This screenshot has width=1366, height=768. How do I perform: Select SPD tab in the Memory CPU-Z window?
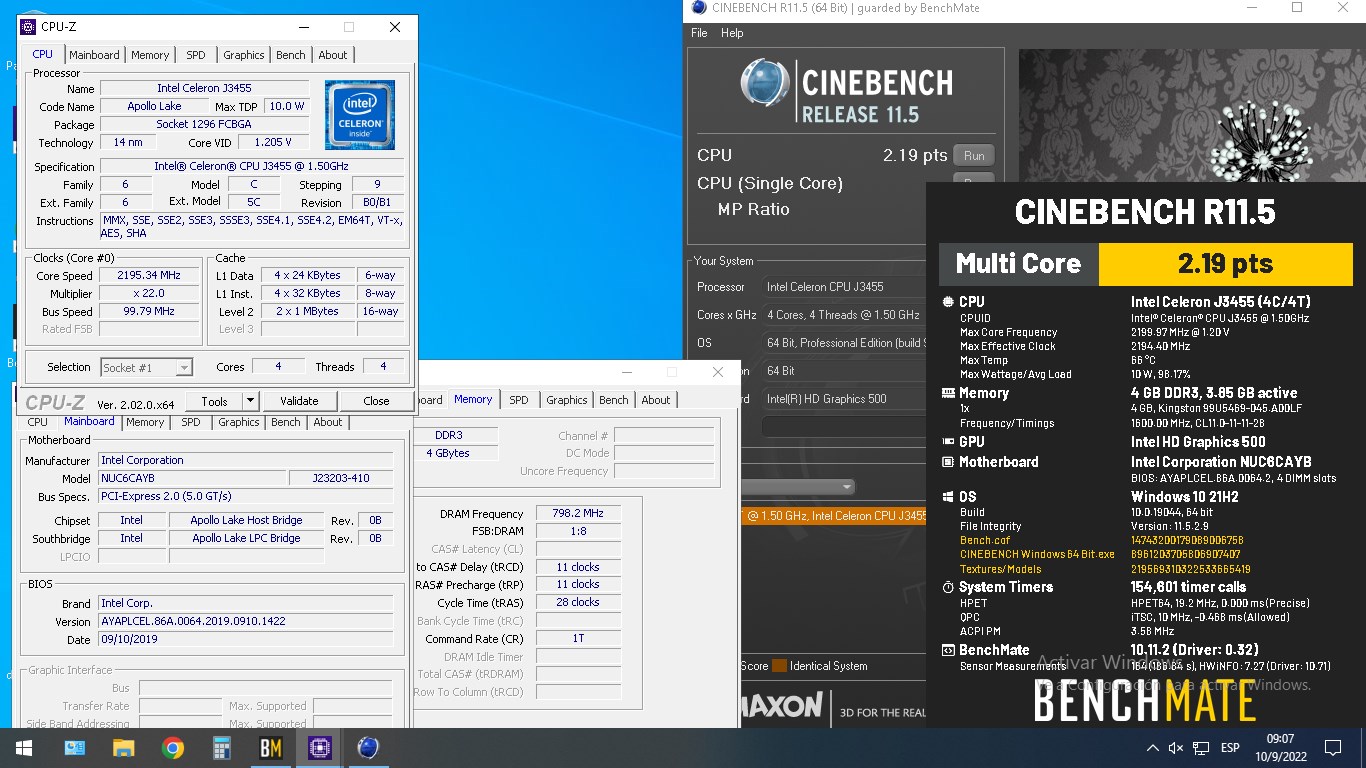click(x=519, y=400)
